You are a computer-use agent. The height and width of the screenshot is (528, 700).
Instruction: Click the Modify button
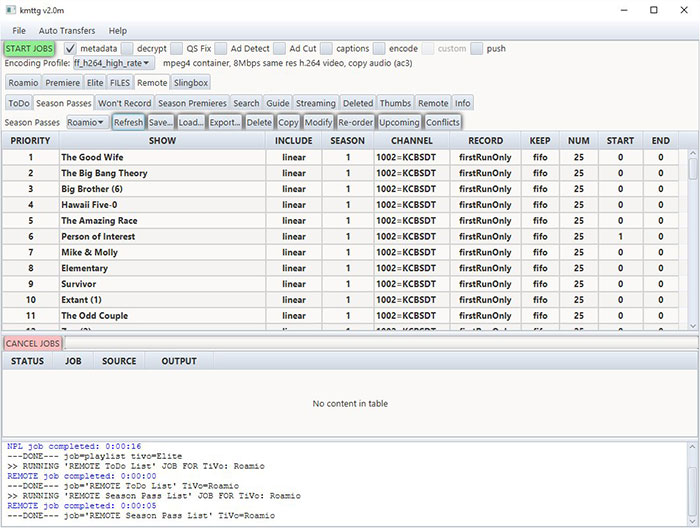pyautogui.click(x=318, y=122)
